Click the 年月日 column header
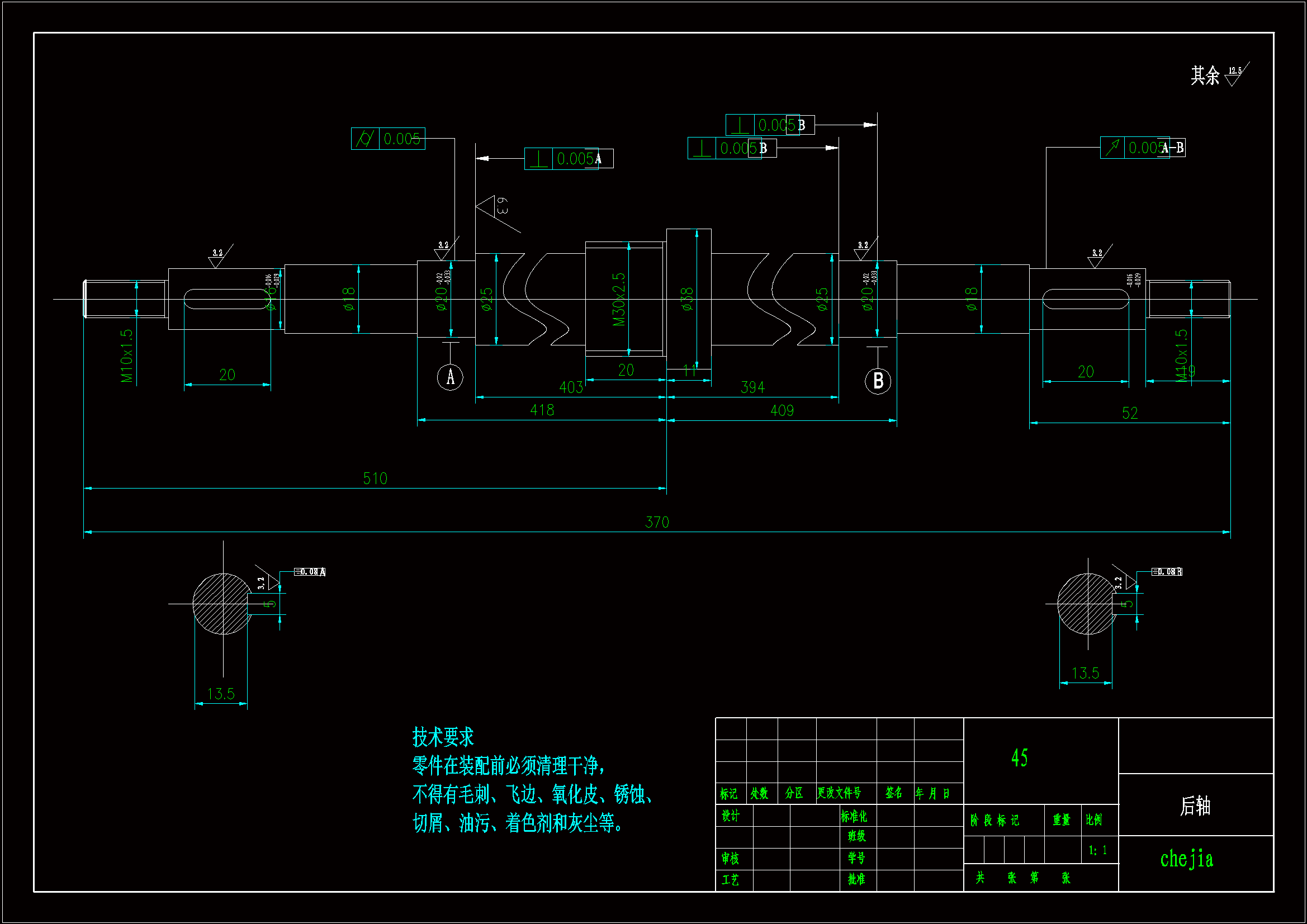This screenshot has height=924, width=1307. [x=932, y=794]
